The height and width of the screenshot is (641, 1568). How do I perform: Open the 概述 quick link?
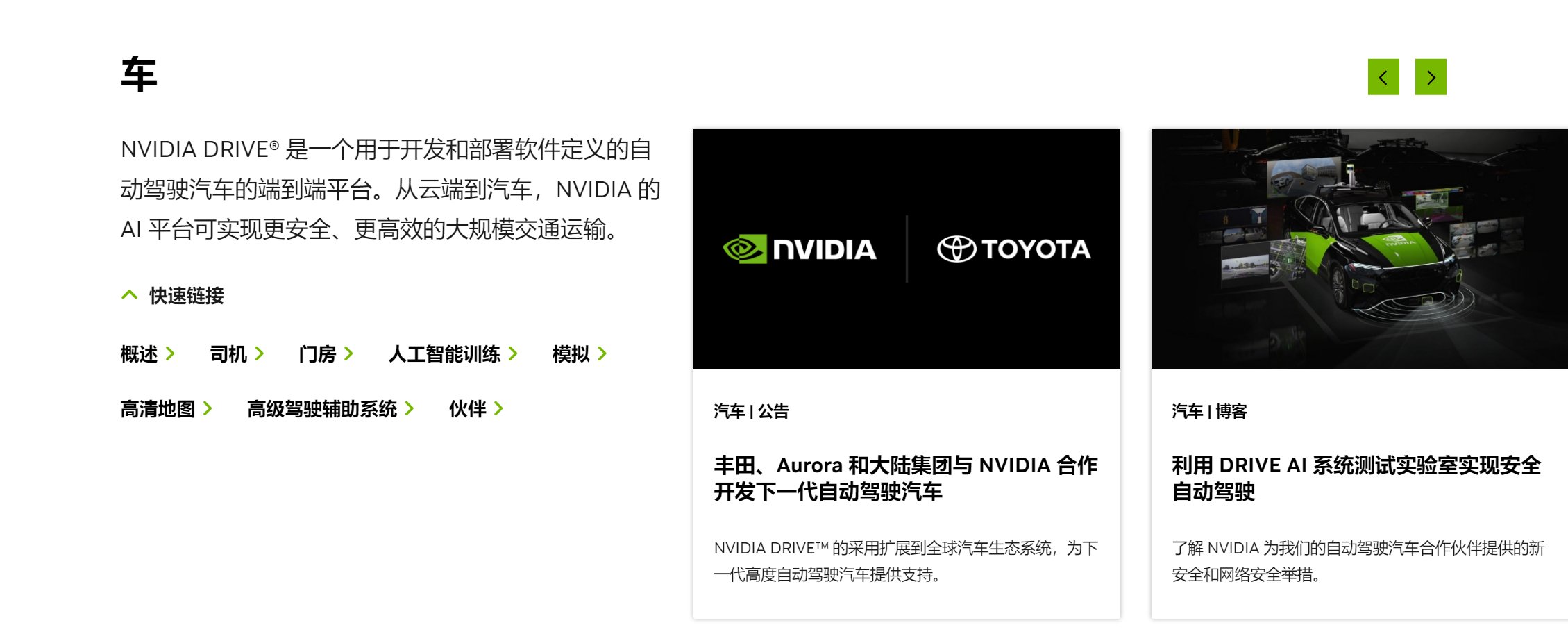coord(147,354)
